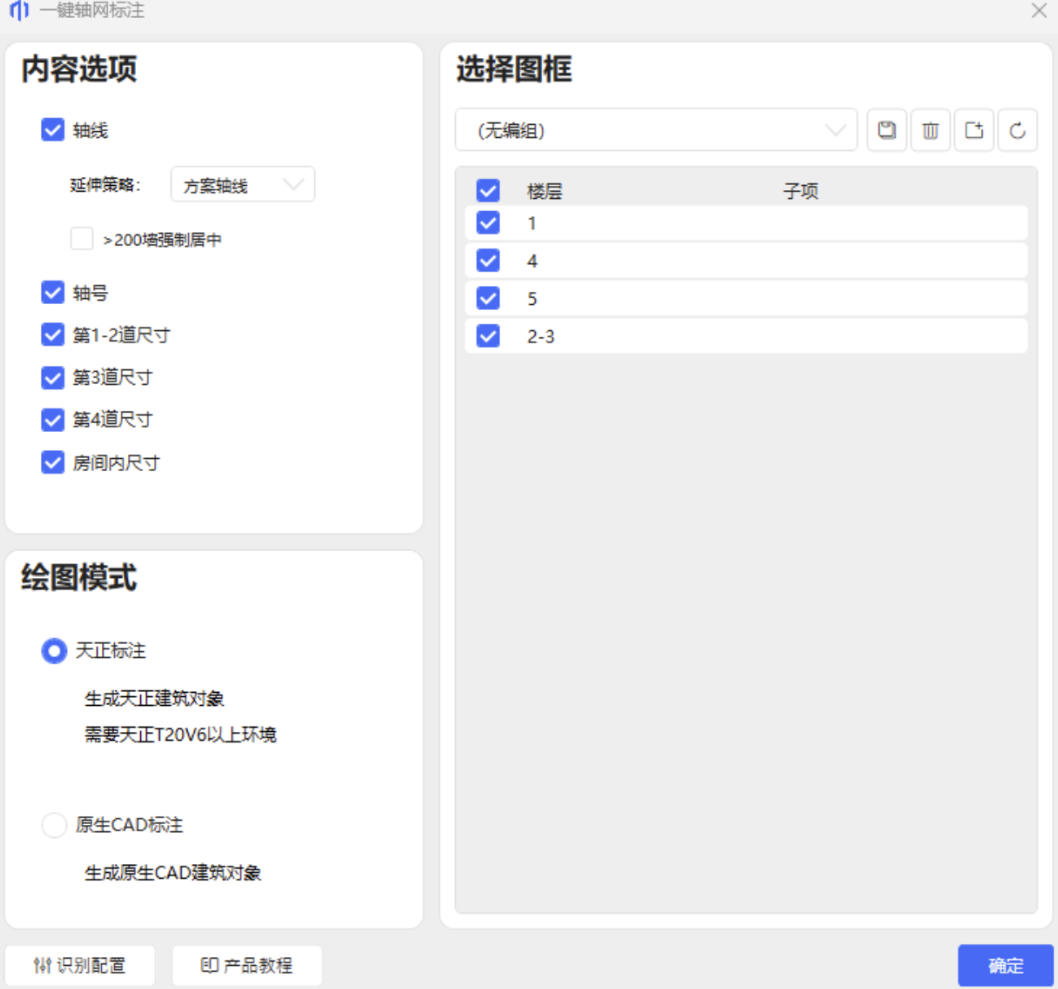Toggle select-all checkbox beside 楼层 header

pyautogui.click(x=488, y=190)
